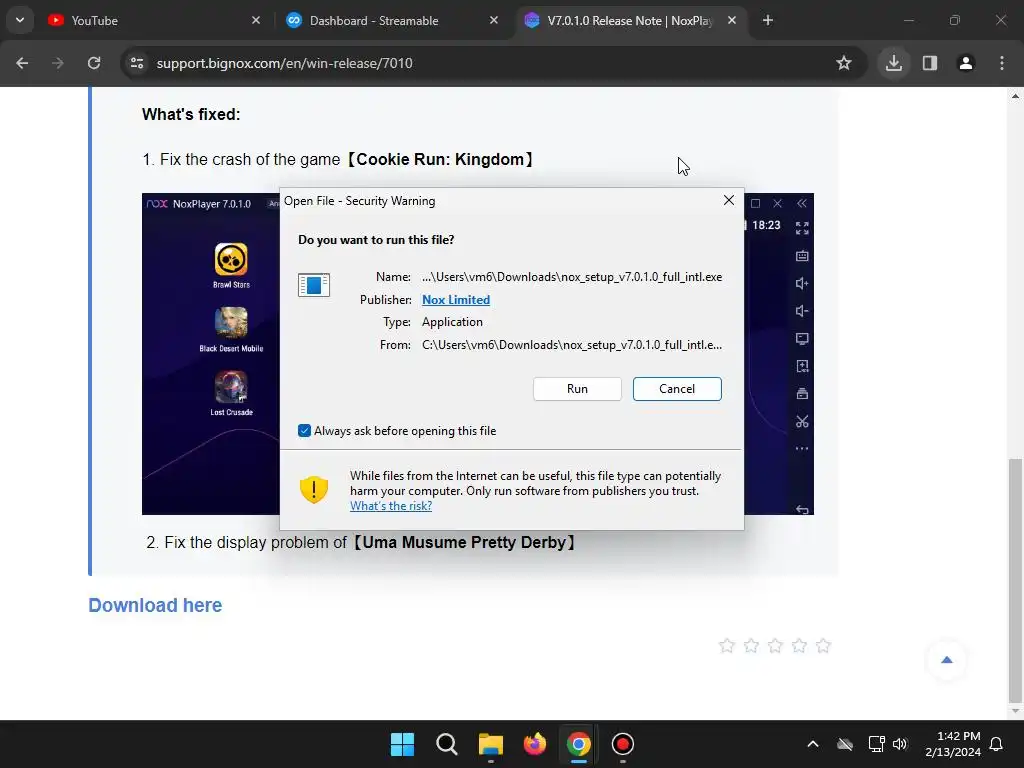1024x768 pixels.
Task: Click NoxPlayer screen display icon
Action: coord(802,339)
